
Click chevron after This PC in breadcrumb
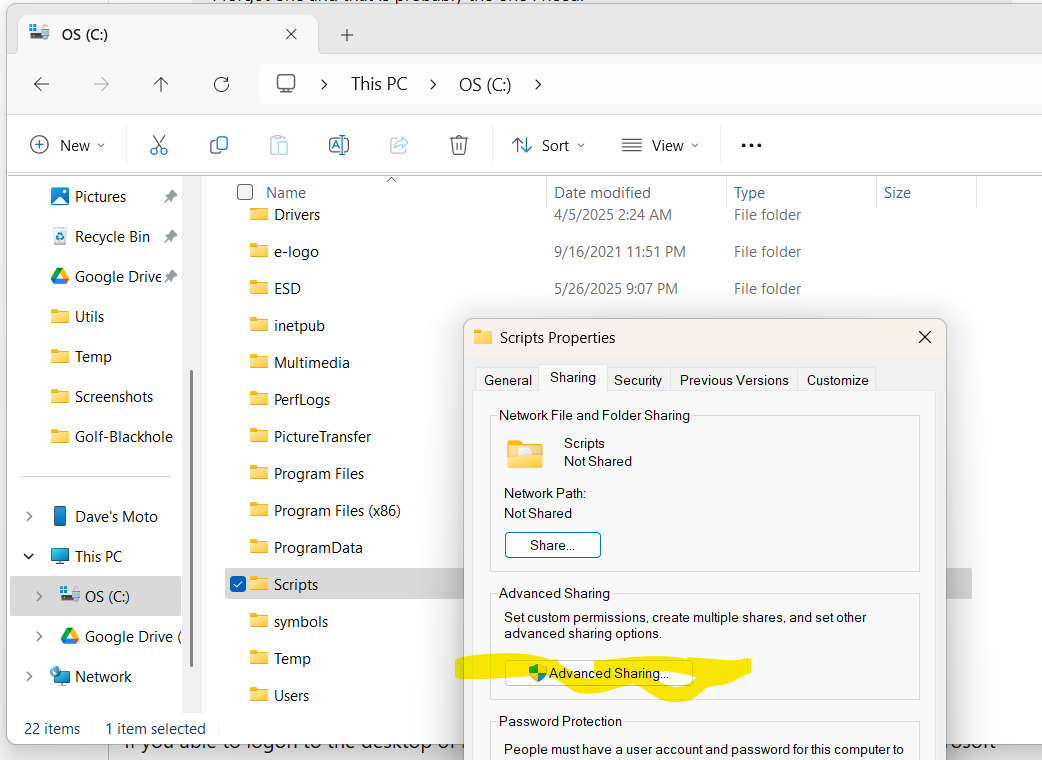(x=433, y=84)
